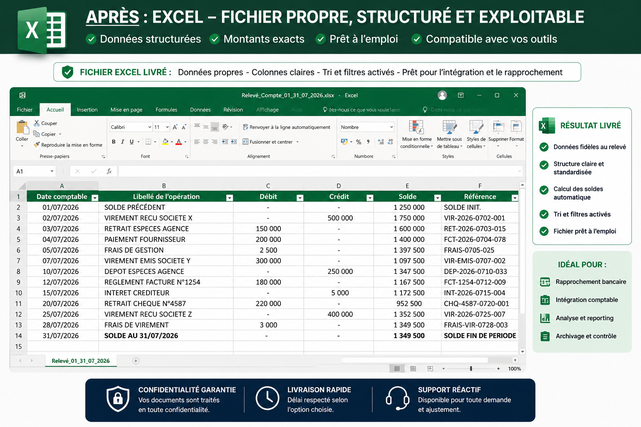The width and height of the screenshot is (641, 427).
Task: Select cell SOLDE AU 31/07/2026
Action: click(166, 335)
